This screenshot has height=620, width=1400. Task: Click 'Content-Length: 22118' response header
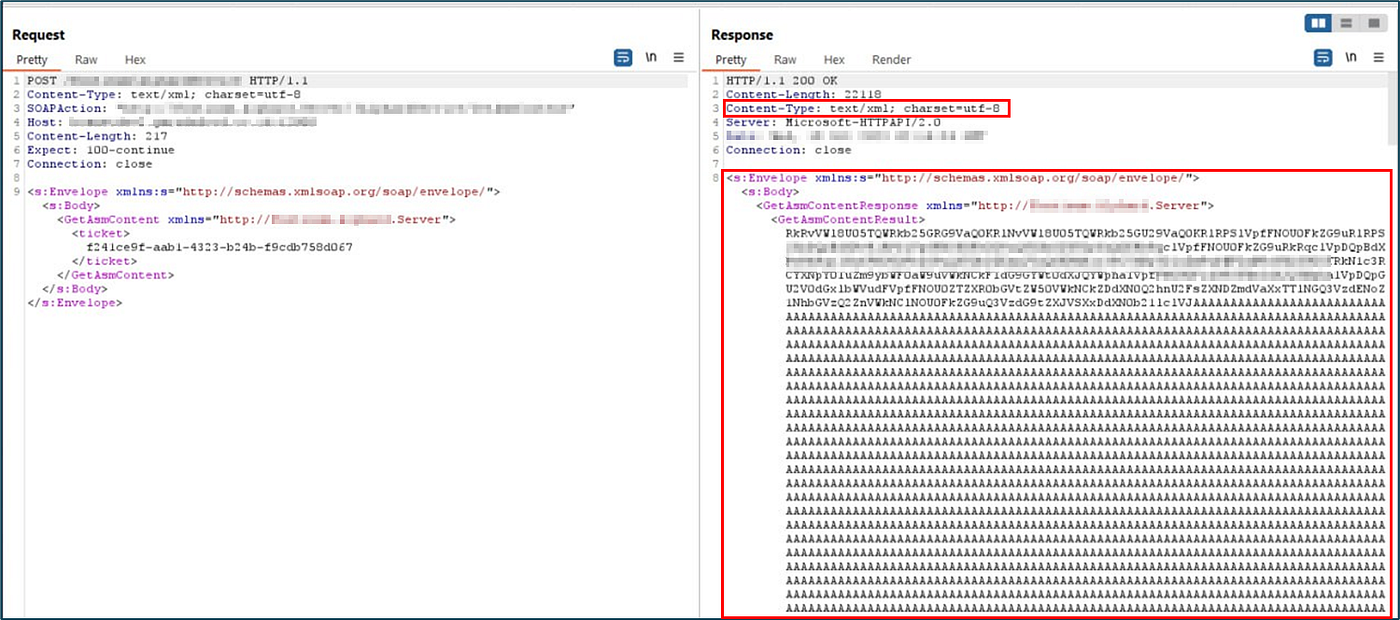click(803, 94)
